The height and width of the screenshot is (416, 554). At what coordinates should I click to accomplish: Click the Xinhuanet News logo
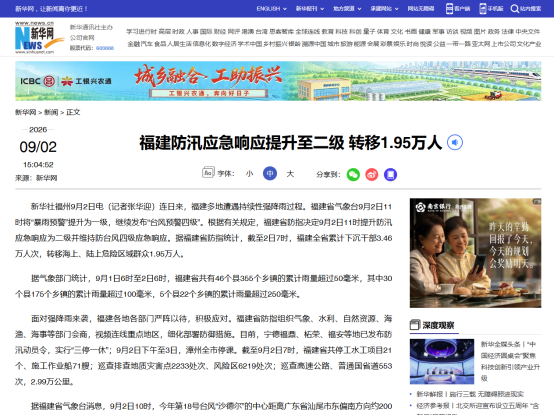[39, 37]
